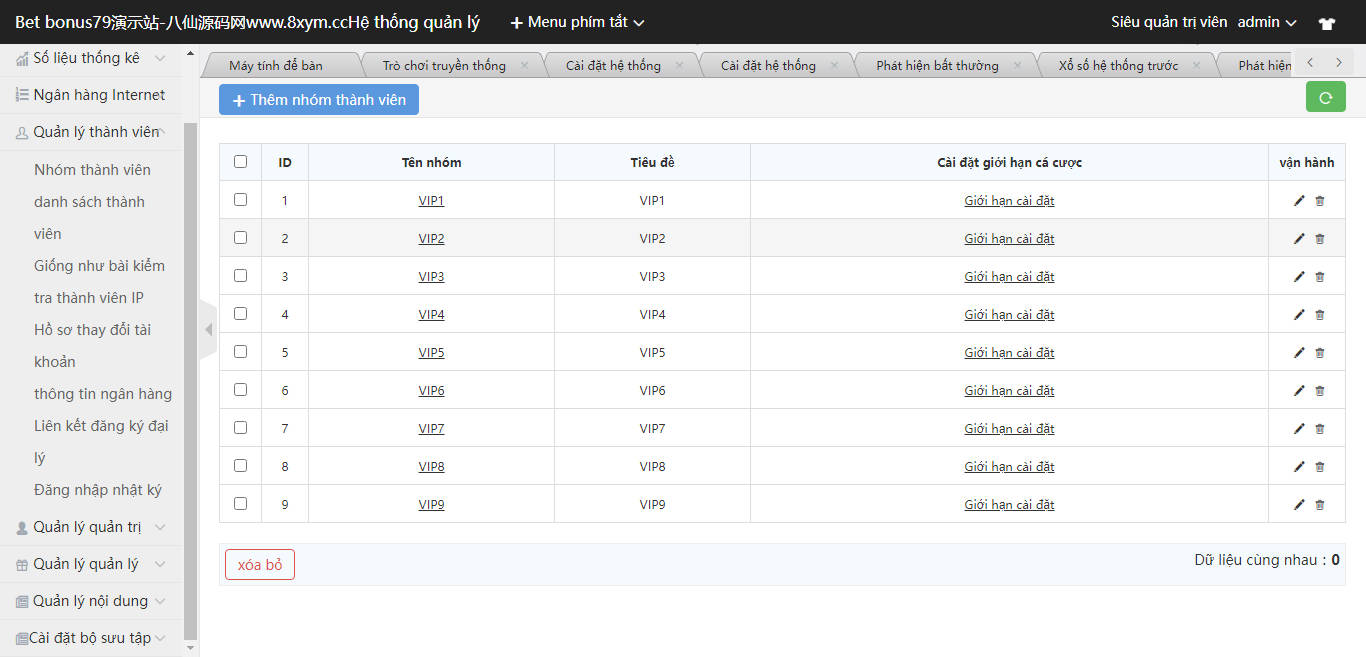Delete the VIP7 group with trash icon
Viewport: 1366px width, 657px height.
(x=1319, y=429)
